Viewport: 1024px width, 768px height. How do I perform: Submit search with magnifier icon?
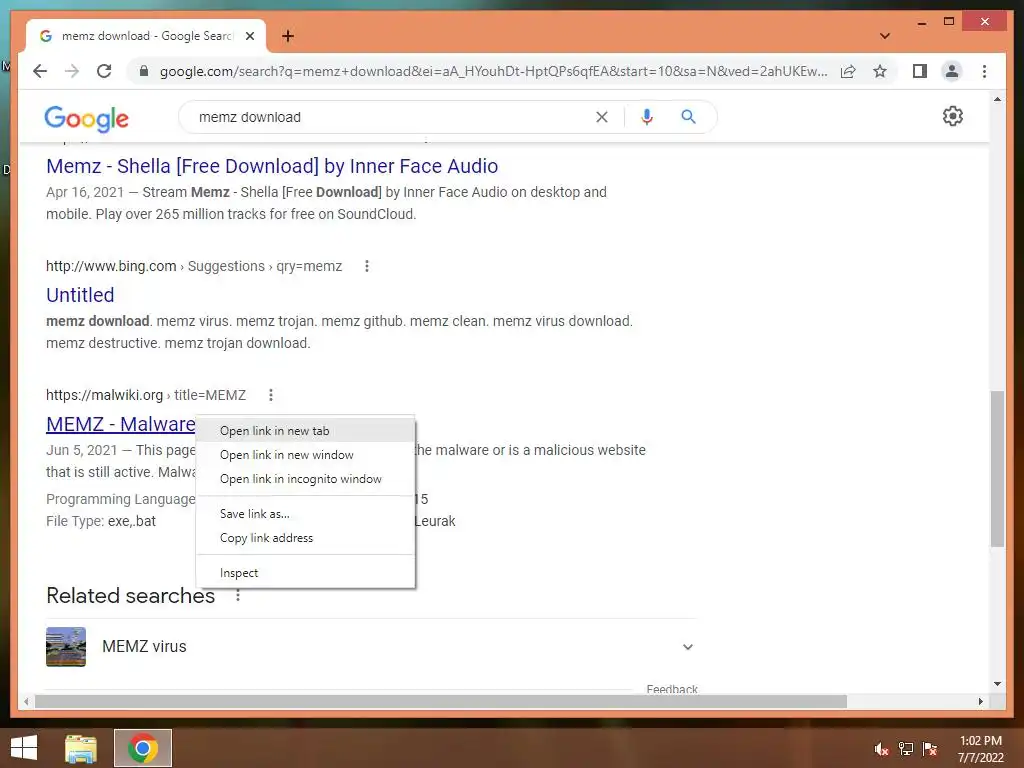point(688,117)
